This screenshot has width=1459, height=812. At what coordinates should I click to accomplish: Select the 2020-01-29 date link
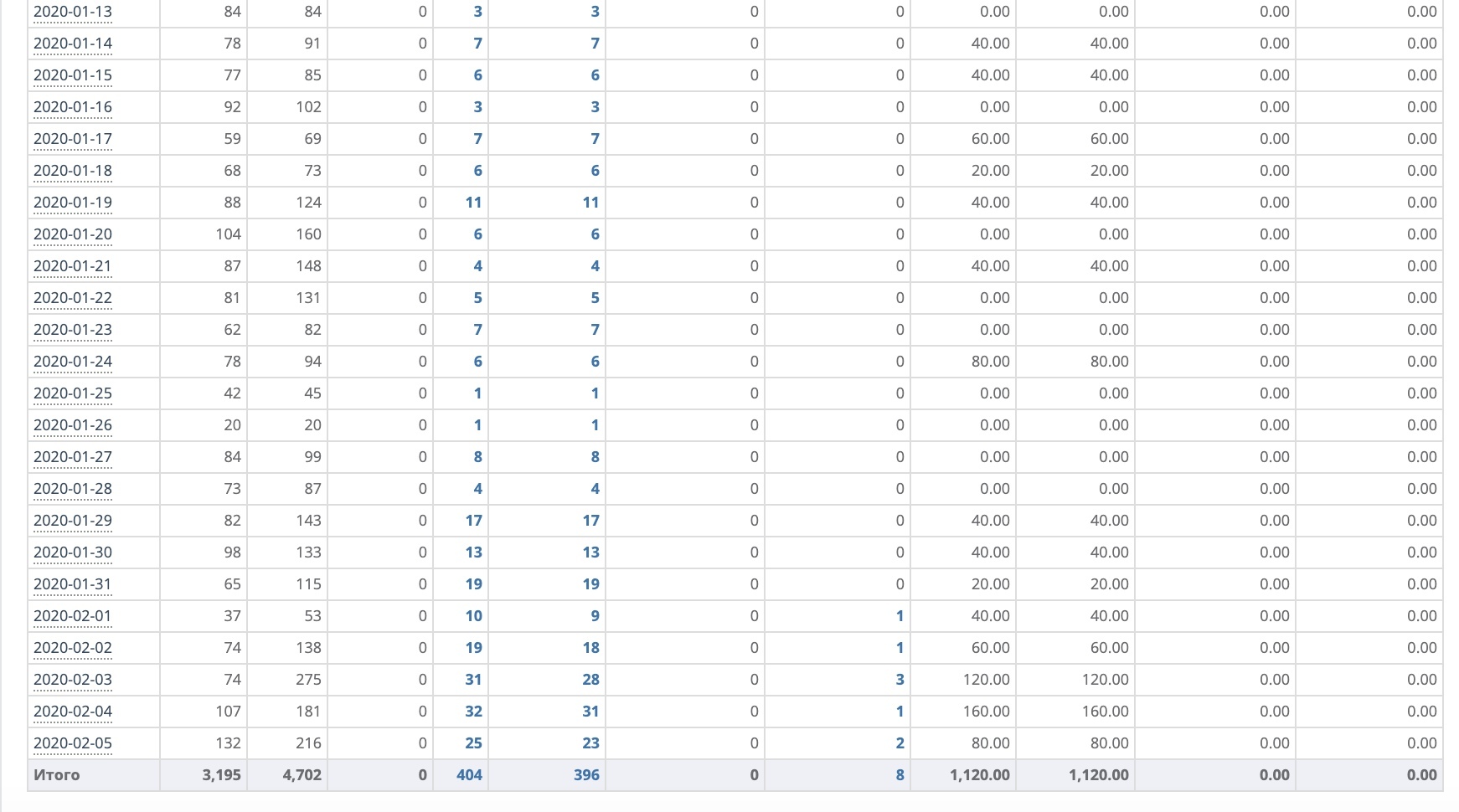[x=73, y=521]
